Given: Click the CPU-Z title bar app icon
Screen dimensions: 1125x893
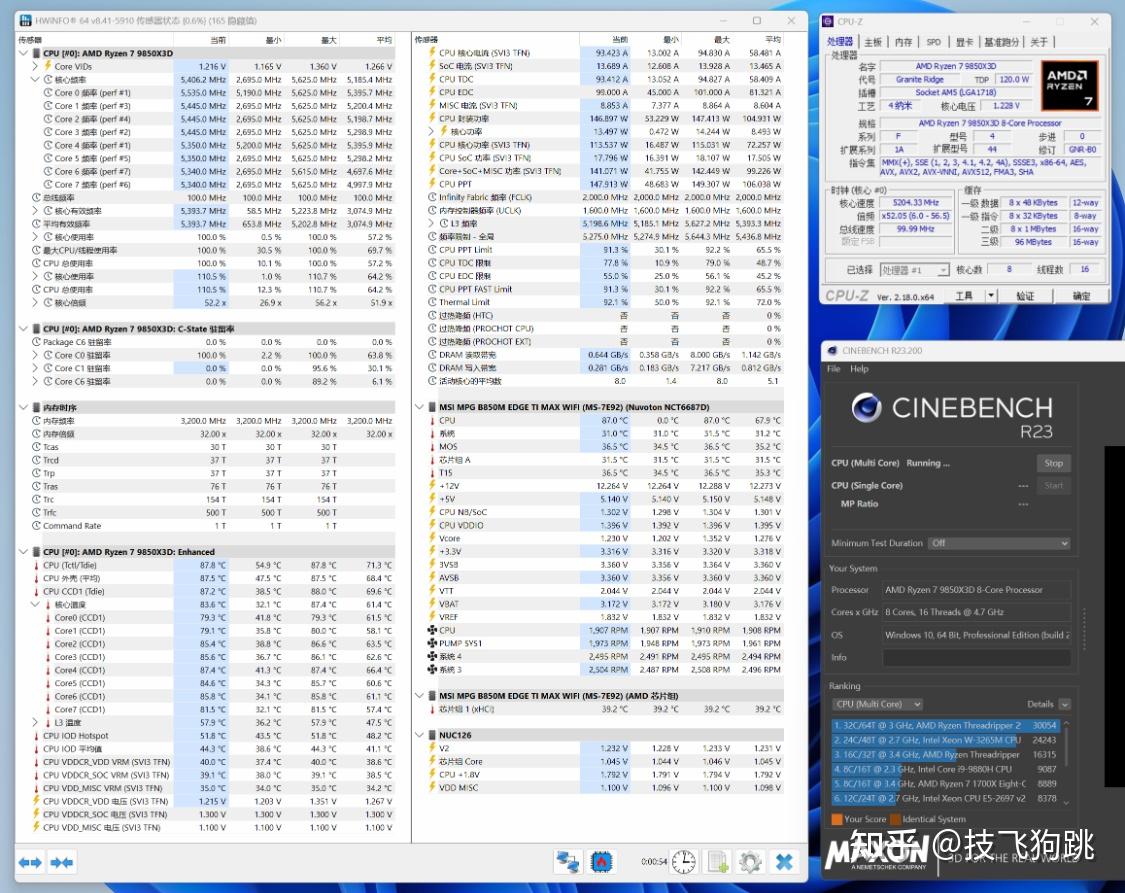Looking at the screenshot, I should tap(828, 22).
